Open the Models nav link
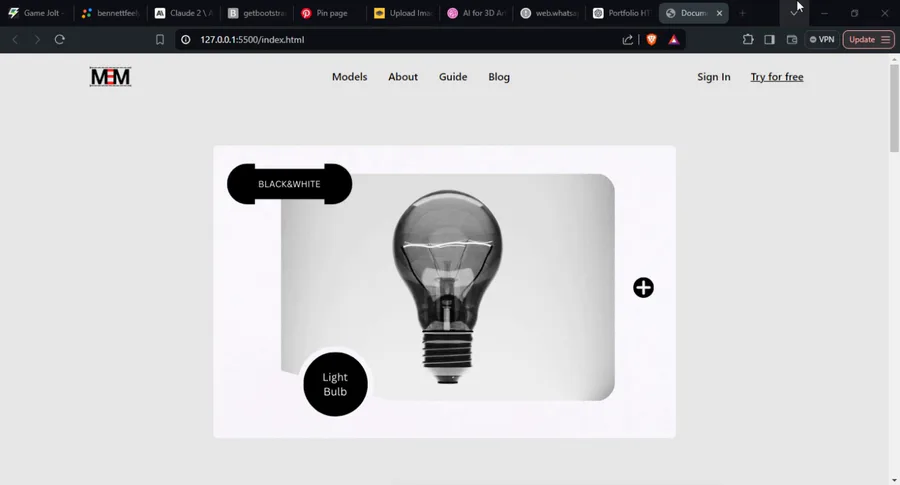900x485 pixels. coord(349,77)
